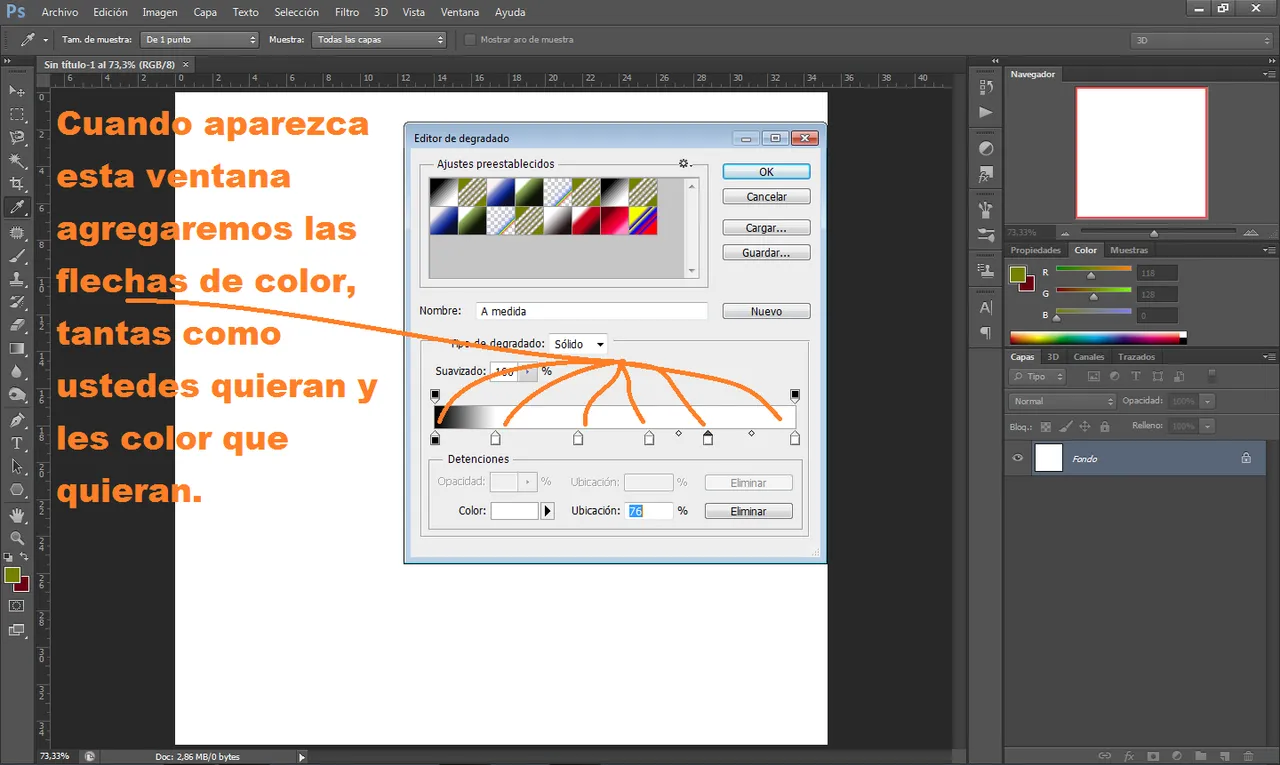Click the Guardar... button
Image resolution: width=1280 pixels, height=765 pixels.
pyautogui.click(x=766, y=253)
